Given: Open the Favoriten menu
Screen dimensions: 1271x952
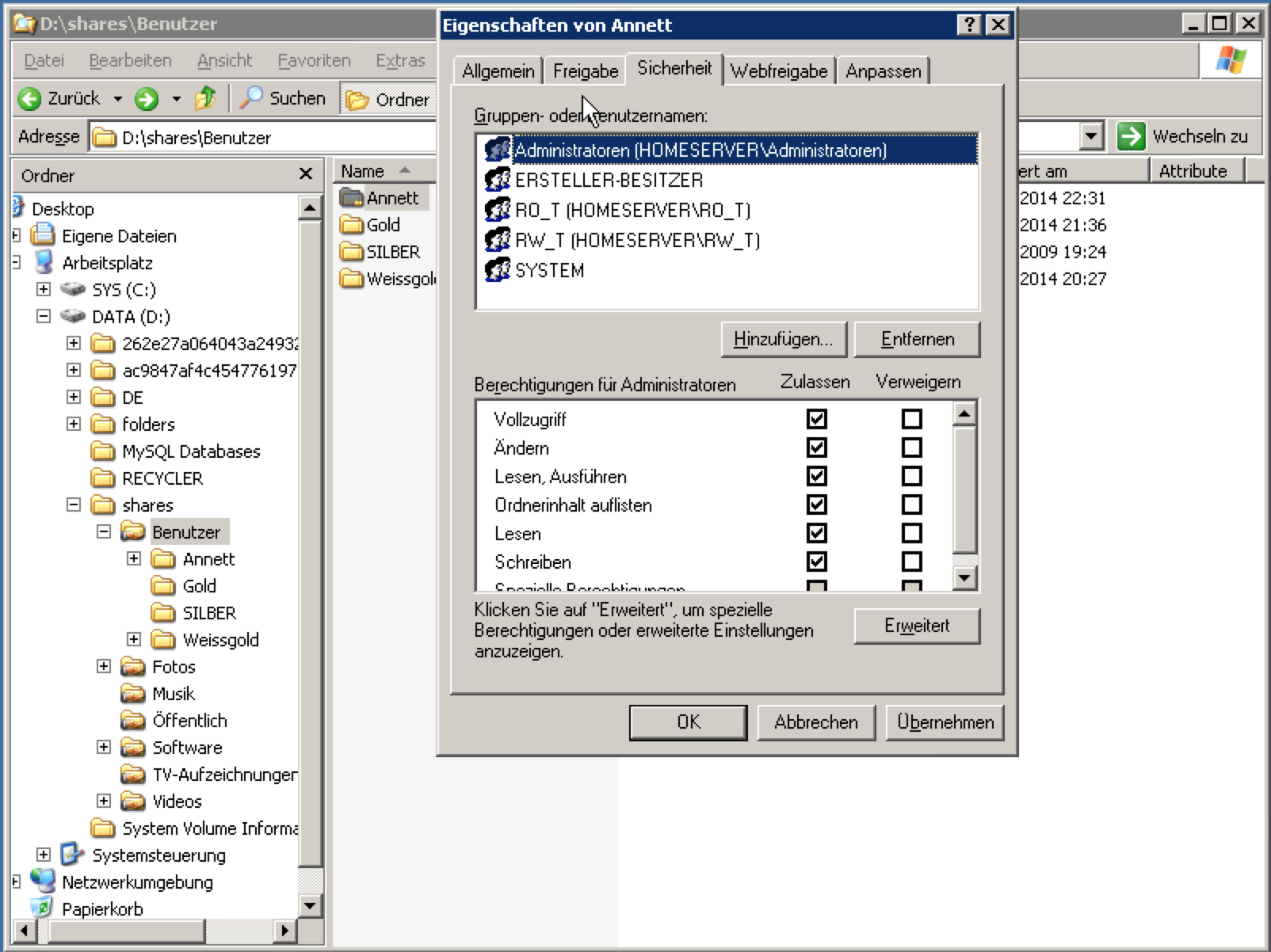Looking at the screenshot, I should pyautogui.click(x=314, y=60).
